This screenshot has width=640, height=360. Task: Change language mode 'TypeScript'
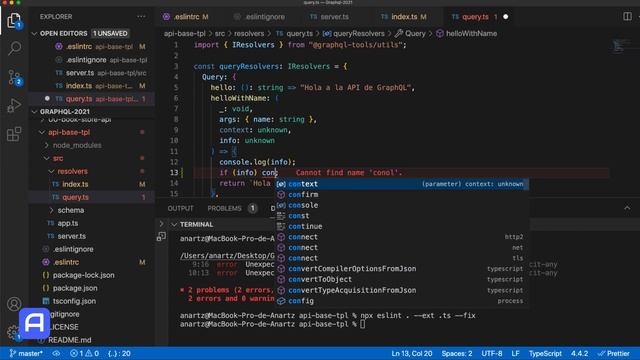click(x=545, y=353)
